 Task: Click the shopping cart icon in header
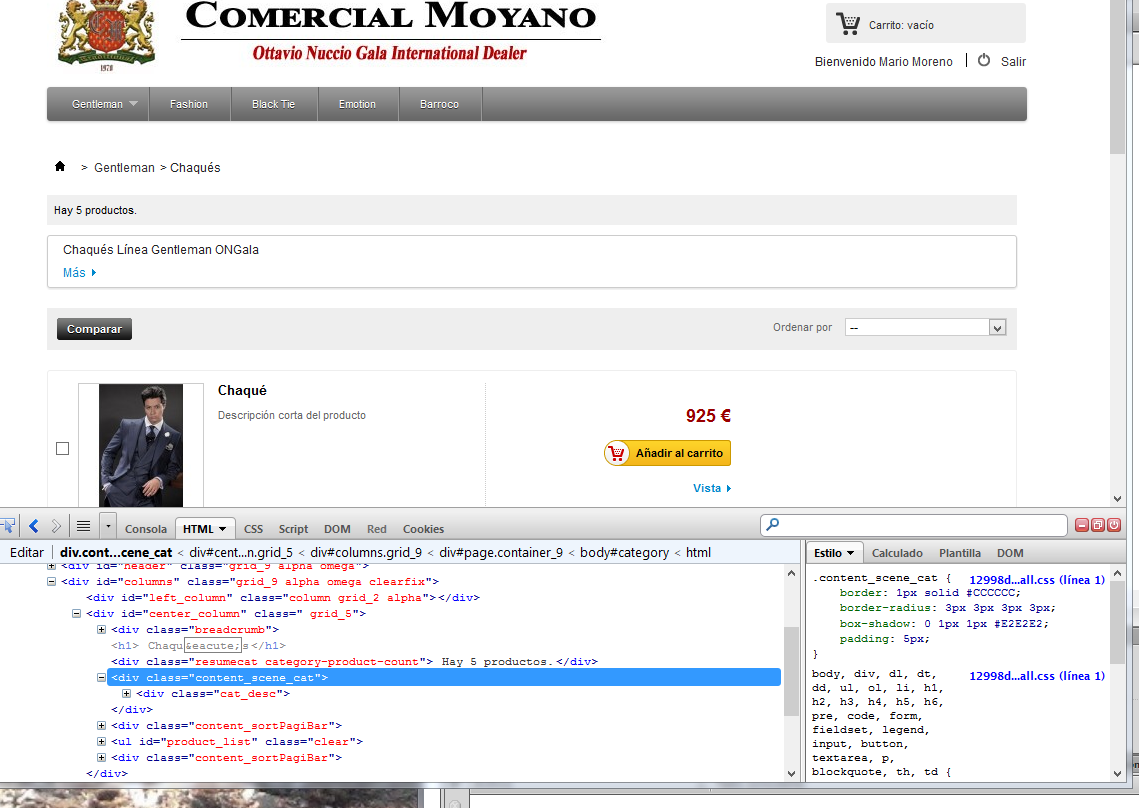click(847, 24)
